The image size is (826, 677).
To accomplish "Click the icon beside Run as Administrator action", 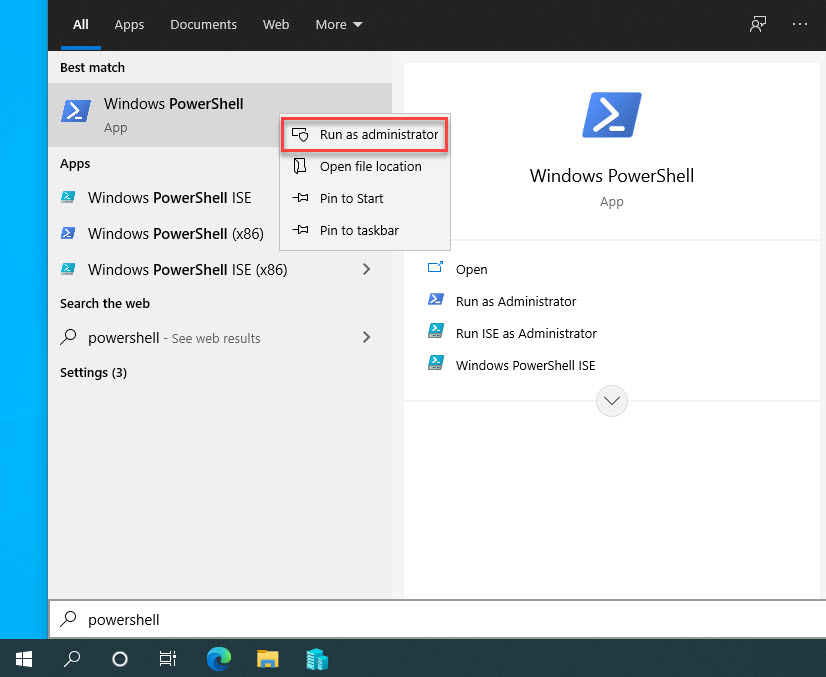I will click(436, 299).
